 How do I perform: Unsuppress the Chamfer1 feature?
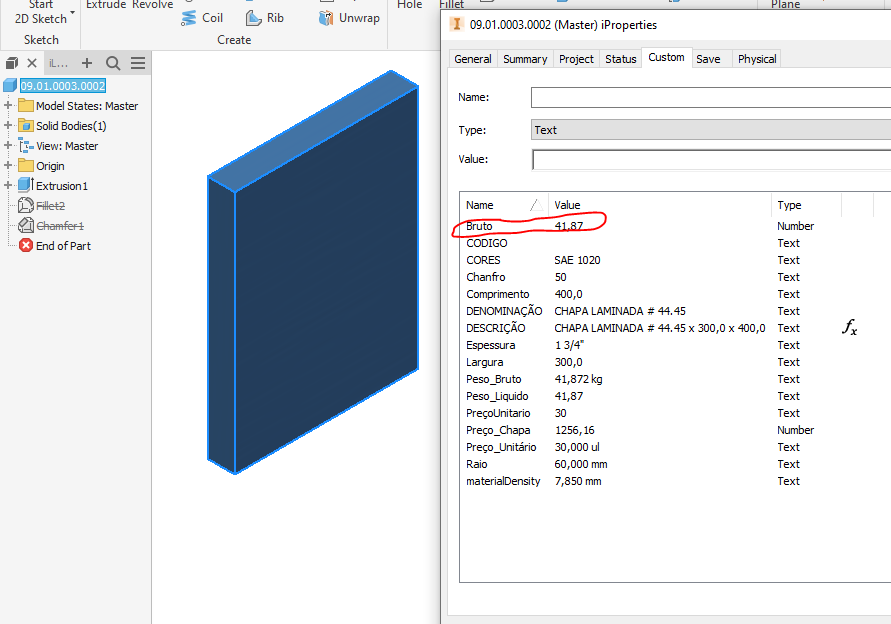pos(56,225)
